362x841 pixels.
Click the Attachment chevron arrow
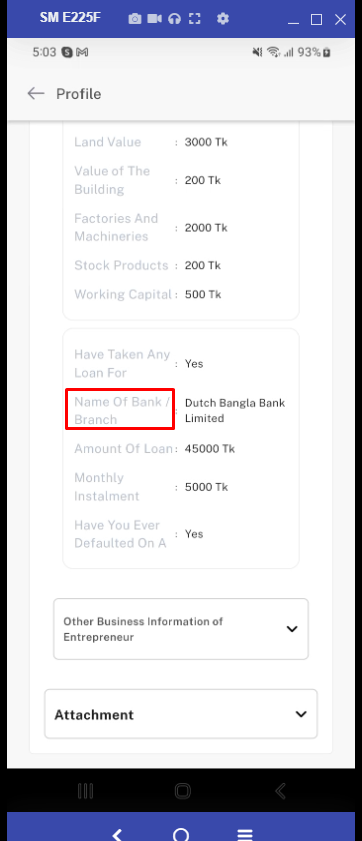(x=301, y=714)
